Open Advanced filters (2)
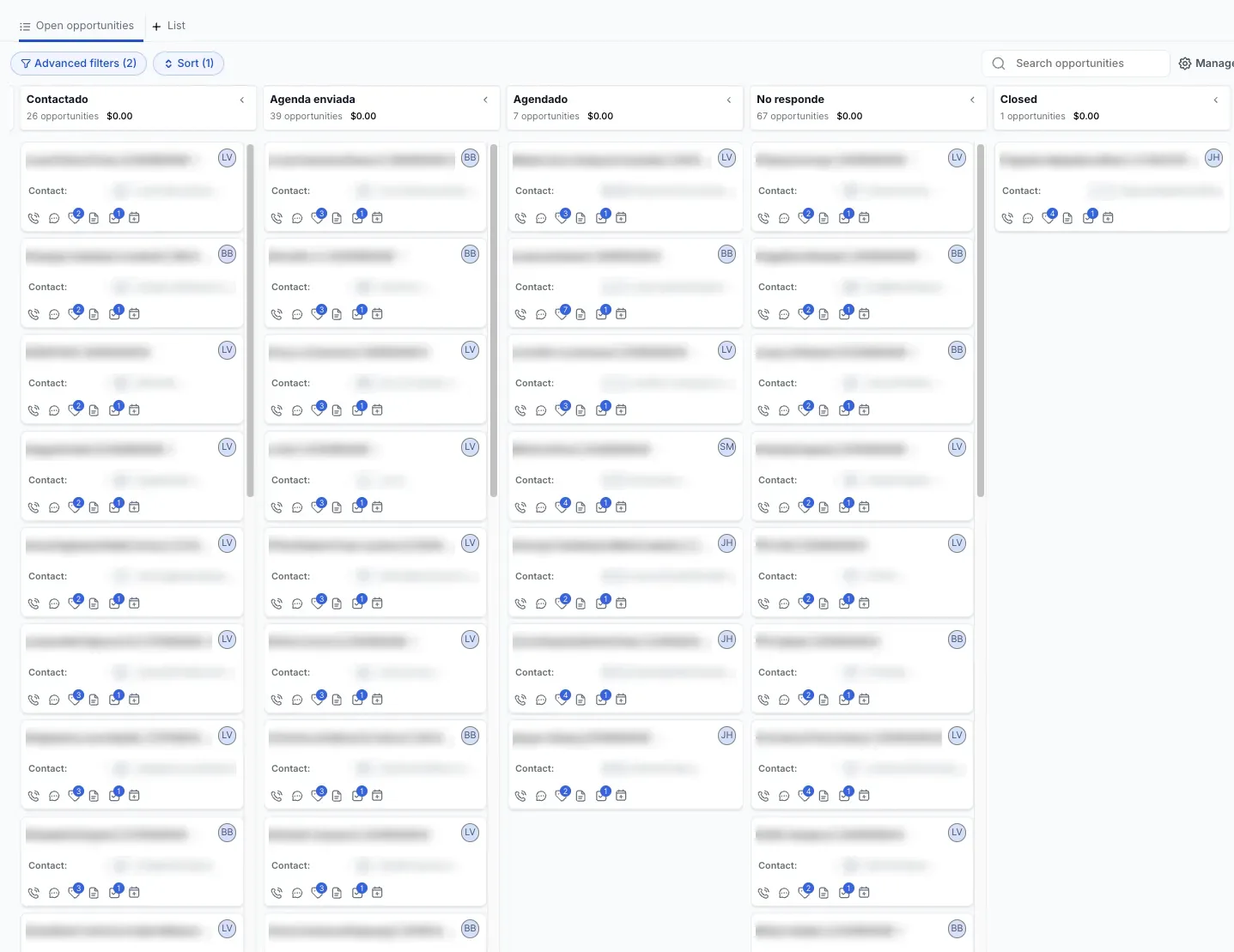Image resolution: width=1234 pixels, height=952 pixels. click(79, 64)
